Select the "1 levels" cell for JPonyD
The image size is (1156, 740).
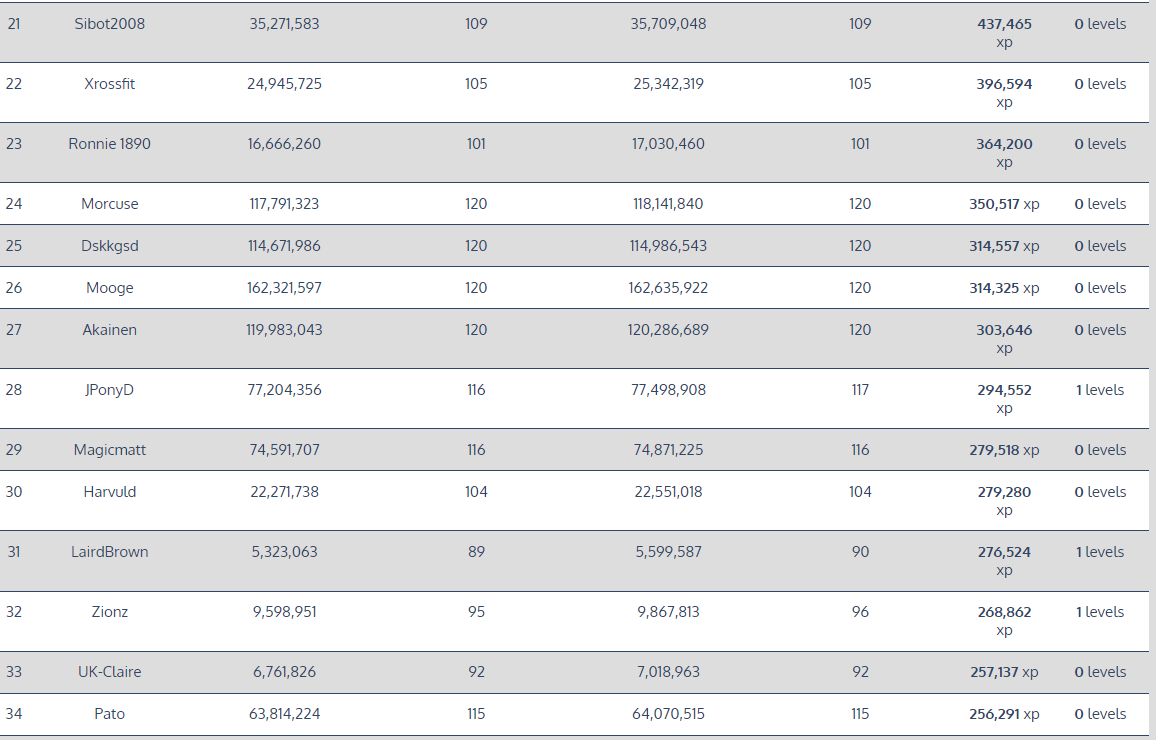(x=1100, y=390)
